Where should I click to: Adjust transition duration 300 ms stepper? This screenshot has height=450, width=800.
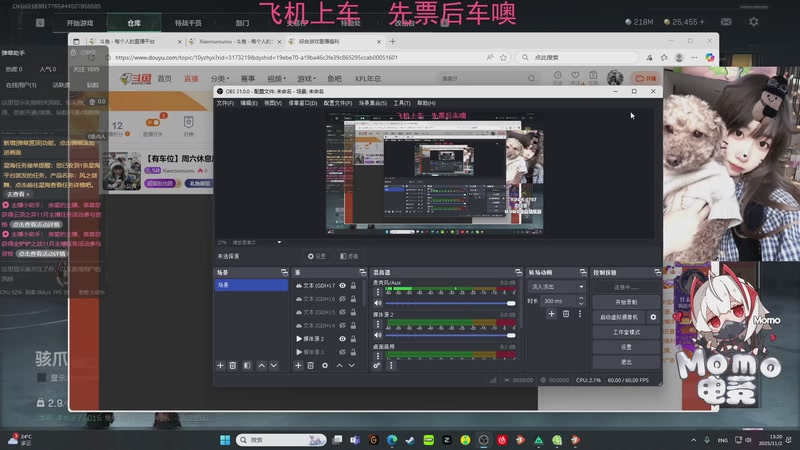click(x=581, y=301)
